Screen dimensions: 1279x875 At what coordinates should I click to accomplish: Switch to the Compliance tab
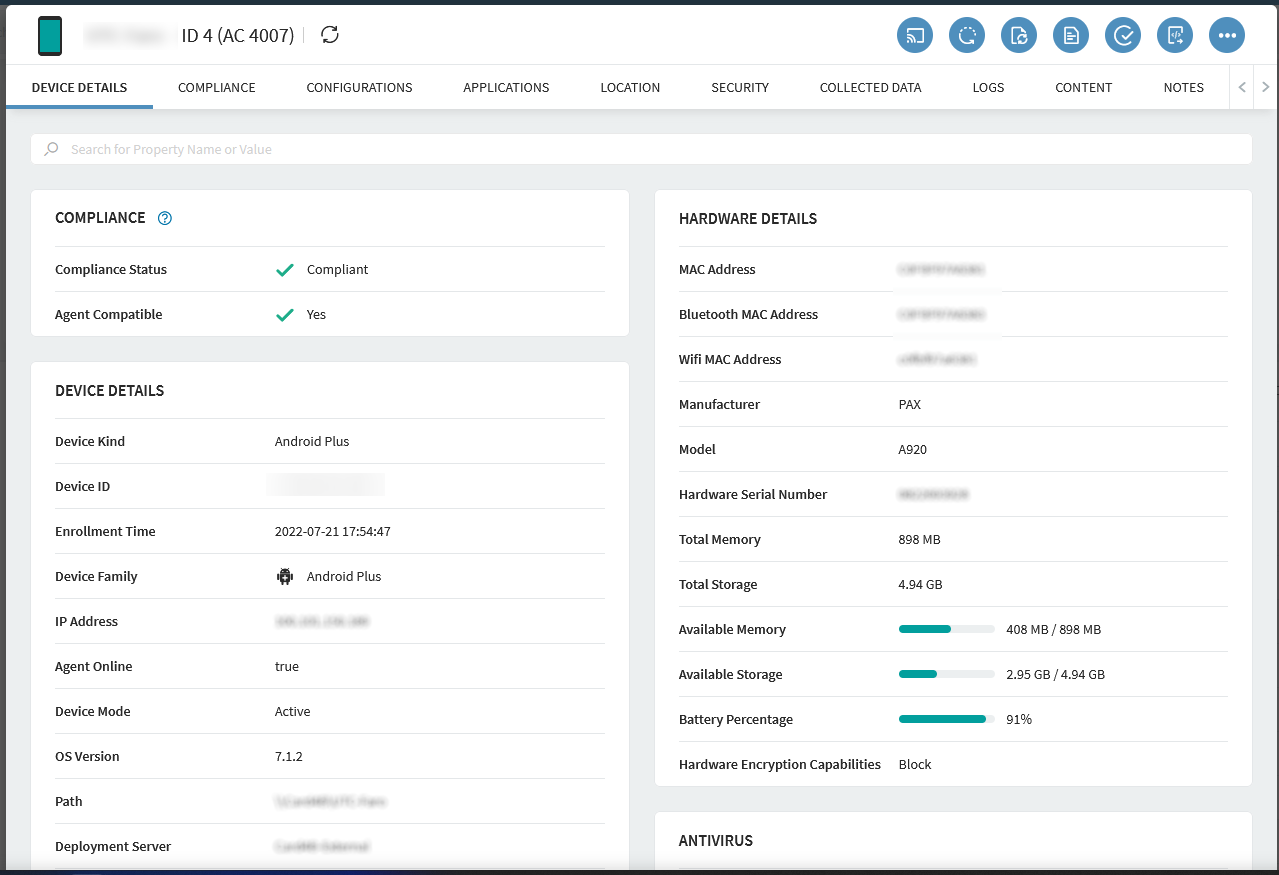click(217, 88)
